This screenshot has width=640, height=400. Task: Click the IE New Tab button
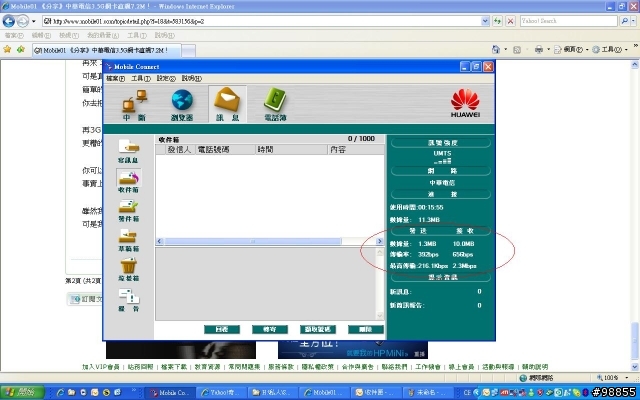click(x=188, y=51)
